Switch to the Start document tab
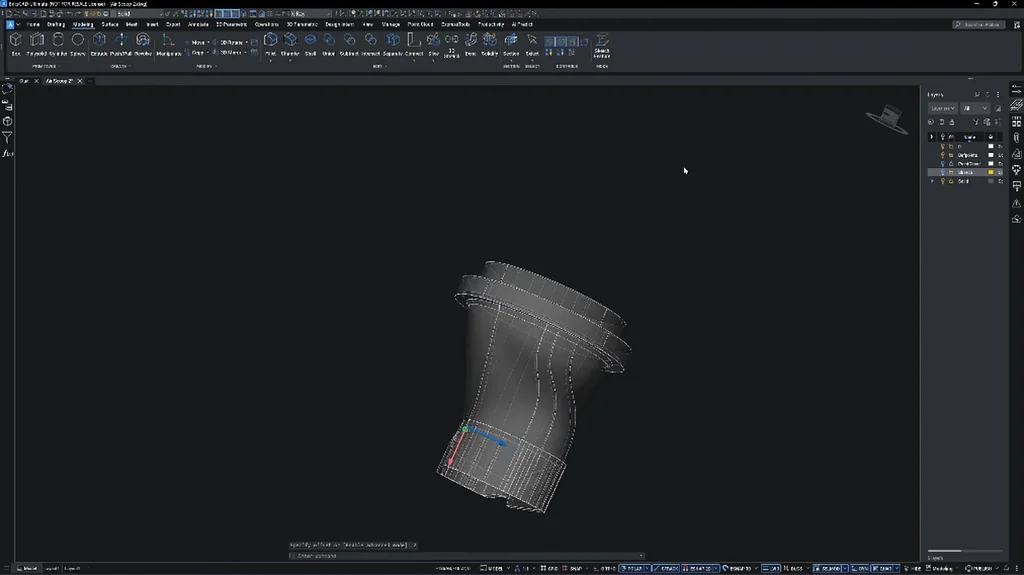 click(x=24, y=81)
